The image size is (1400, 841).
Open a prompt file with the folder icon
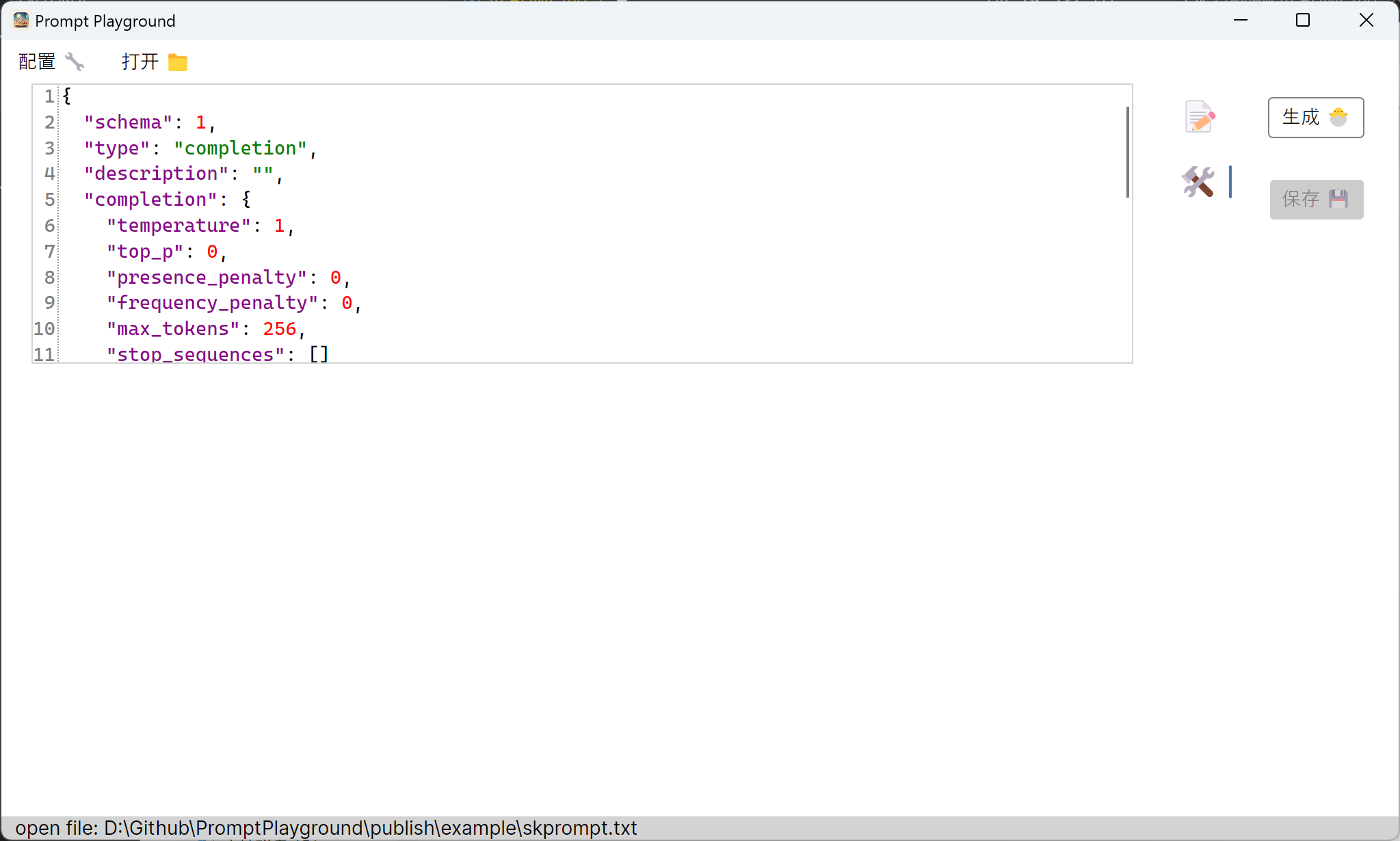[178, 62]
